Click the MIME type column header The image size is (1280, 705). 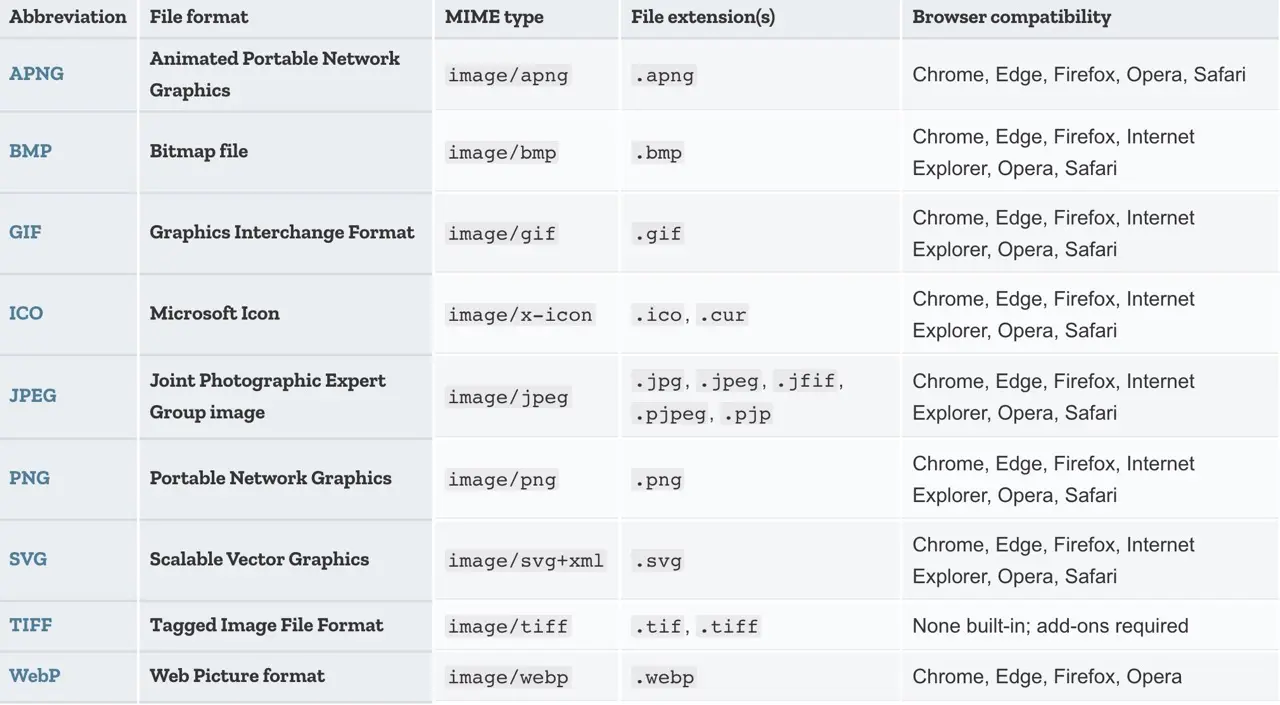[493, 17]
